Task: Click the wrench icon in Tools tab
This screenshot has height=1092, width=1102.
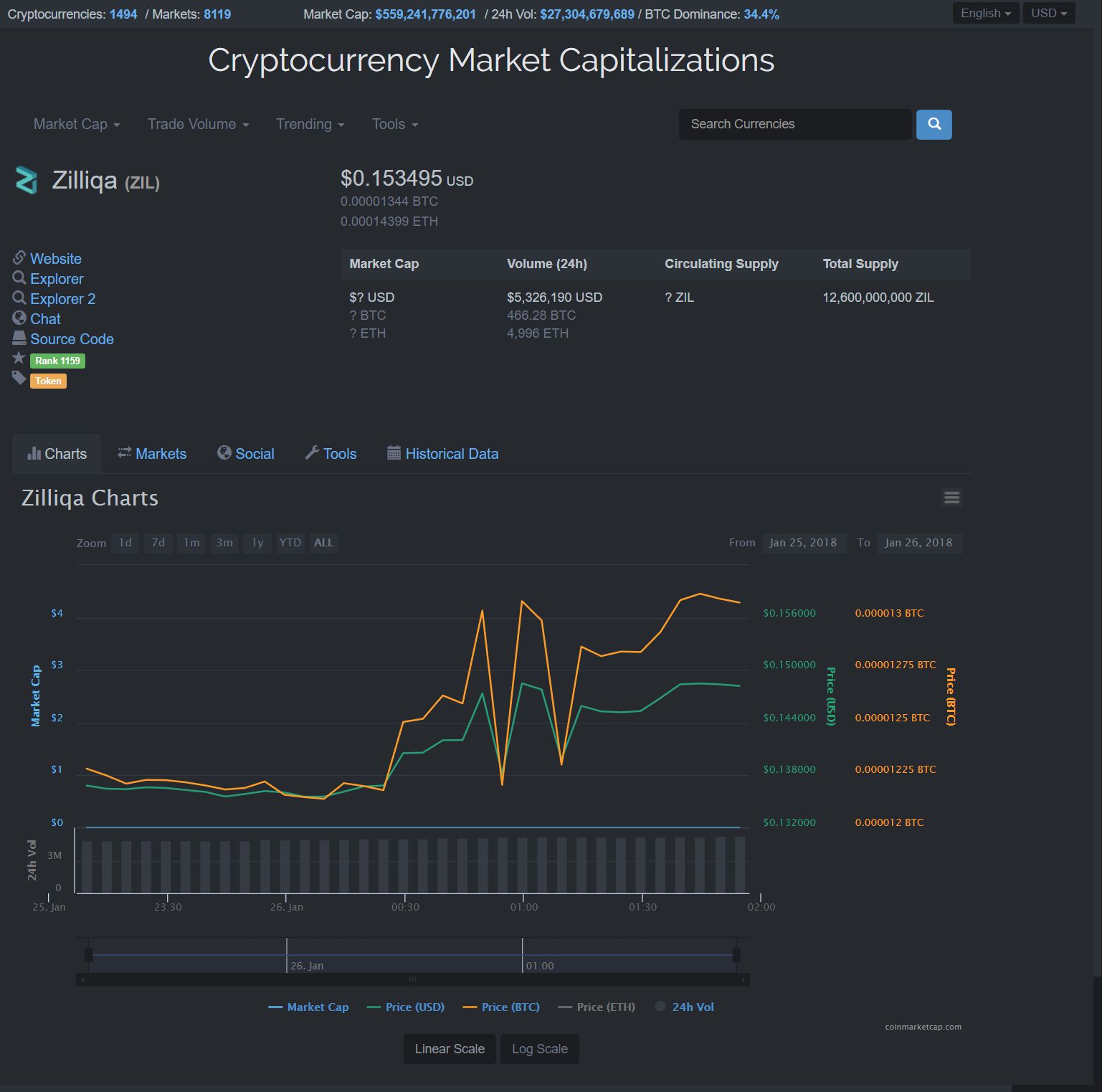Action: tap(312, 452)
